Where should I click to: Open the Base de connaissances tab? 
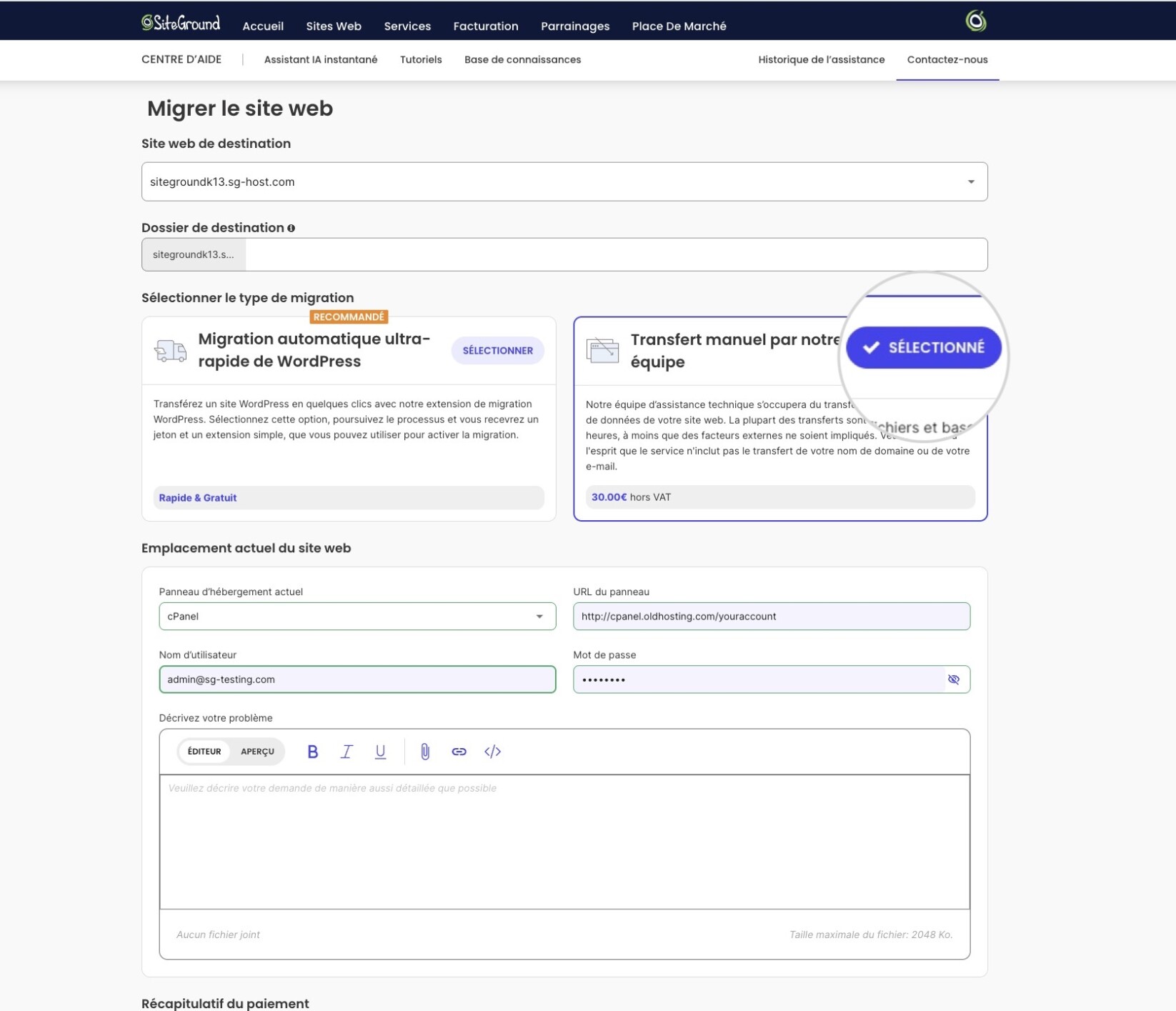pos(522,60)
